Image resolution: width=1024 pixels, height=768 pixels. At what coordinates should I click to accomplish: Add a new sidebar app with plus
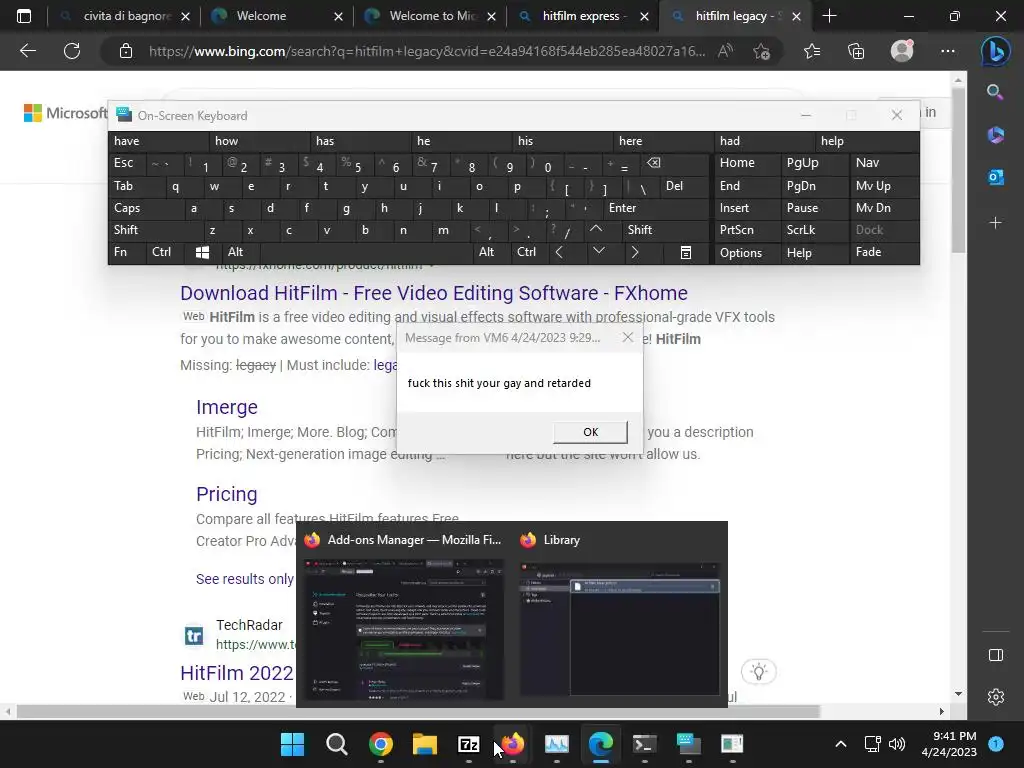(995, 223)
